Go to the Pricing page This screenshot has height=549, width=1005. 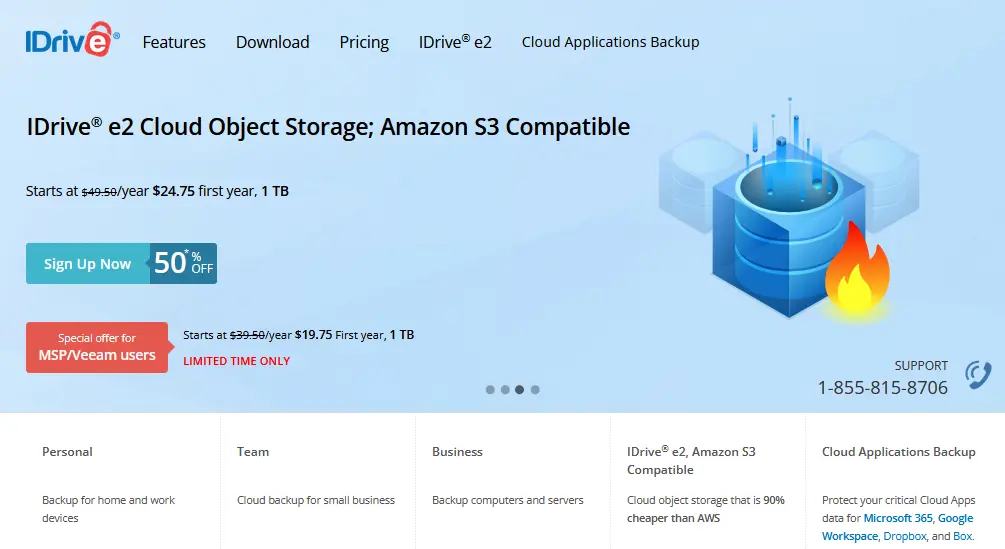coord(364,42)
